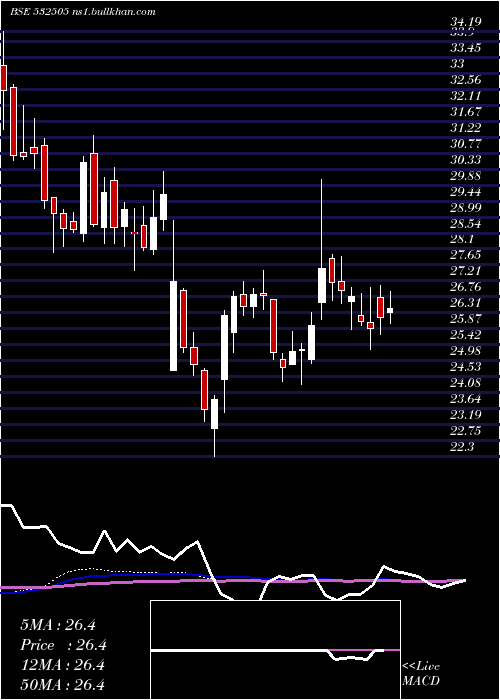This screenshot has width=500, height=700.
Task: Click the 26.31 price axis label
Action: (x=466, y=303)
